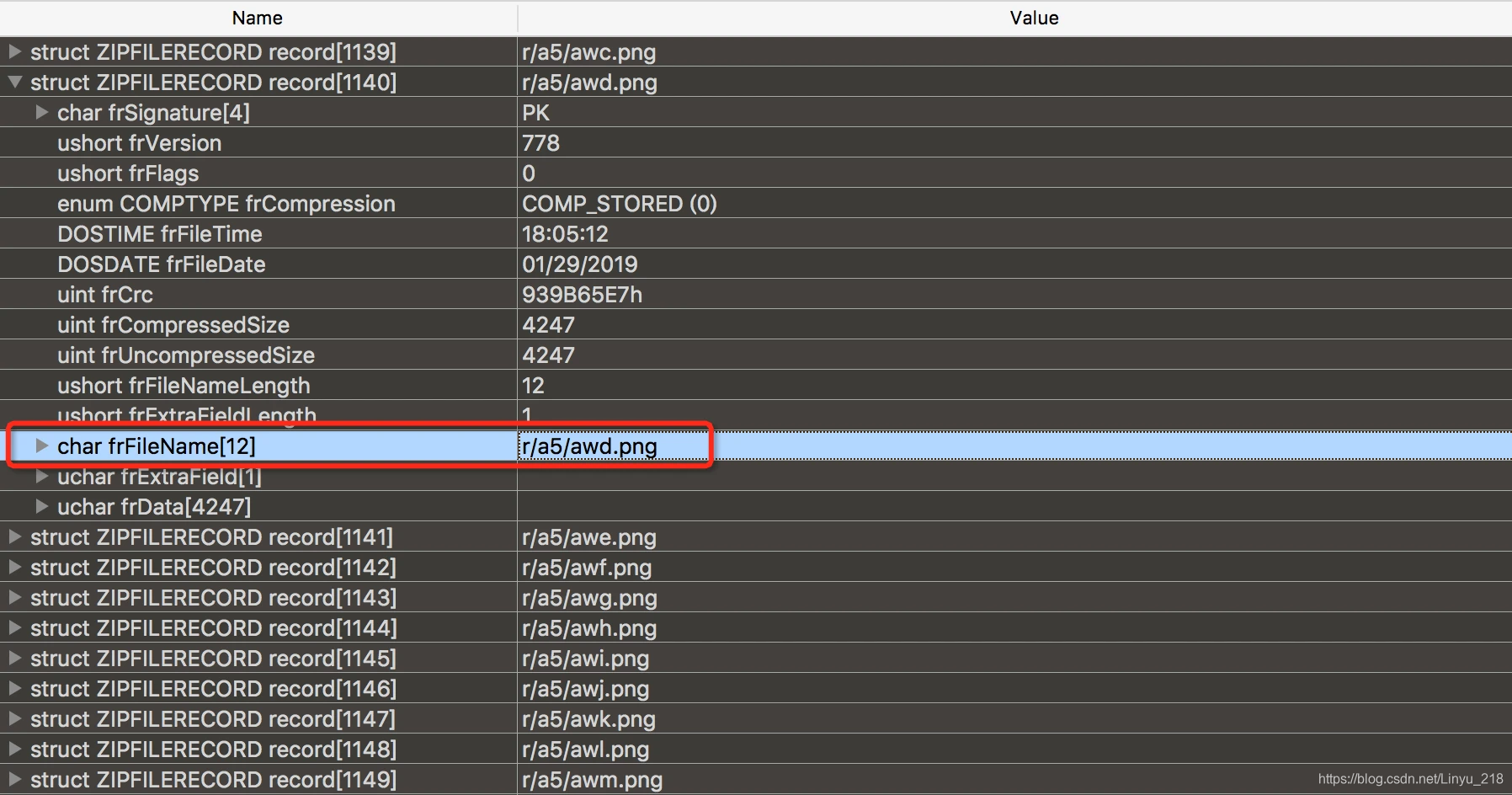Expand struct ZIPFILERECORD record[1148]

pyautogui.click(x=14, y=749)
